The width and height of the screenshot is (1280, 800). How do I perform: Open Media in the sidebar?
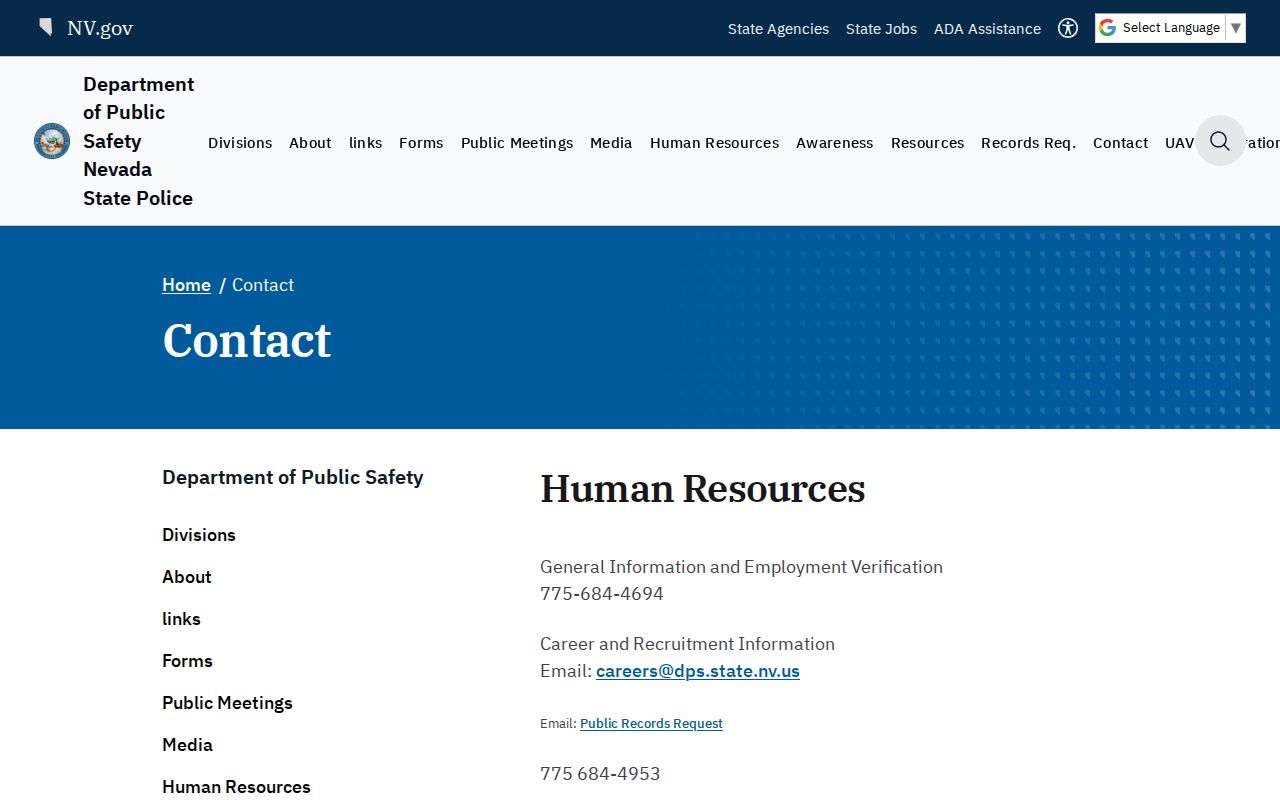(187, 745)
